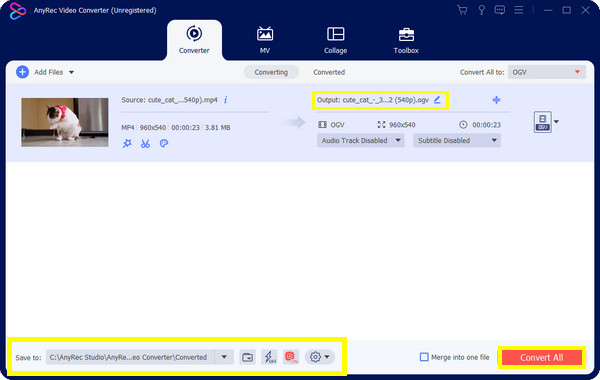Viewport: 600px width, 380px height.
Task: Enable Merge into one file checkbox
Action: [x=424, y=357]
